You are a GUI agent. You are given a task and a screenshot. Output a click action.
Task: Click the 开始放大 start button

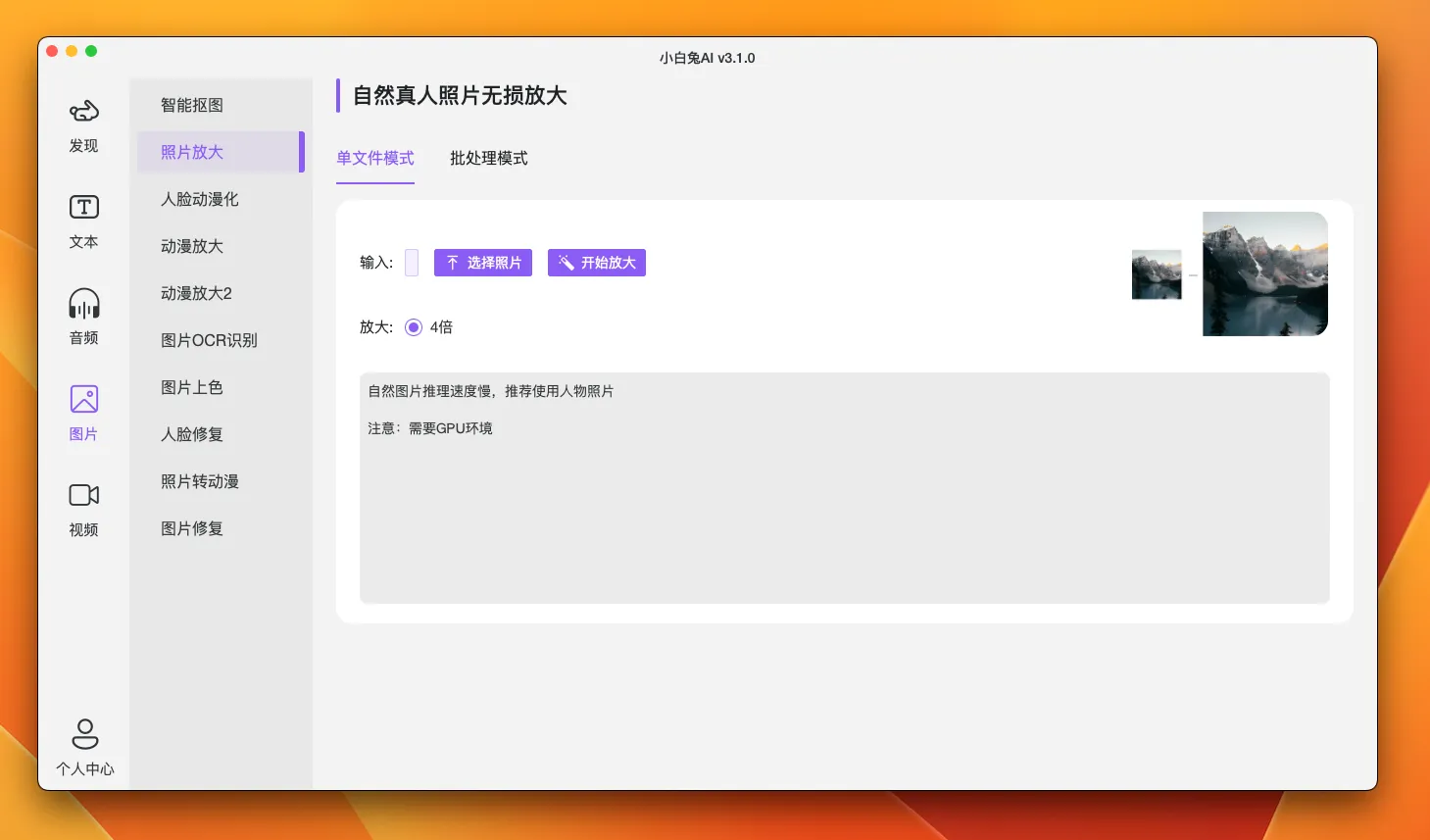pyautogui.click(x=597, y=263)
